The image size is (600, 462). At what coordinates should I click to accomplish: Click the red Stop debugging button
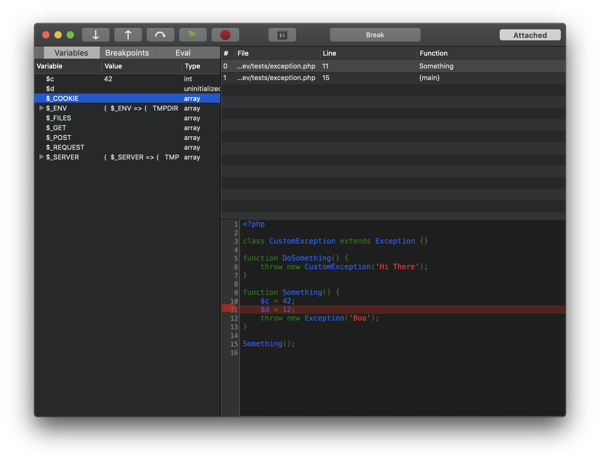tap(225, 35)
